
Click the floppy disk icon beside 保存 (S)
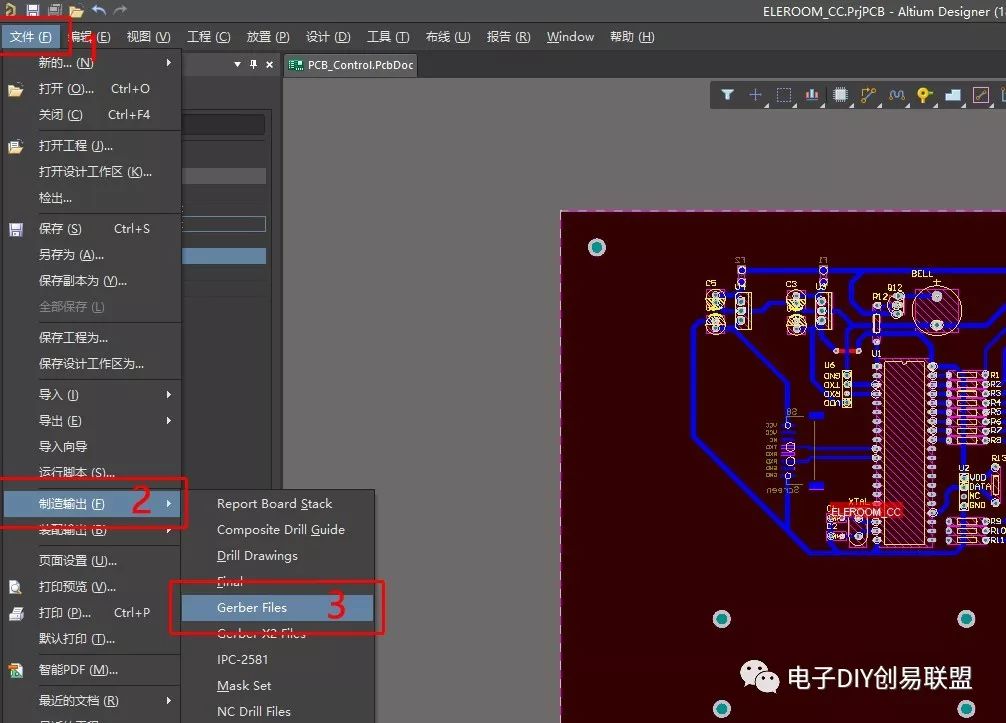coord(15,229)
